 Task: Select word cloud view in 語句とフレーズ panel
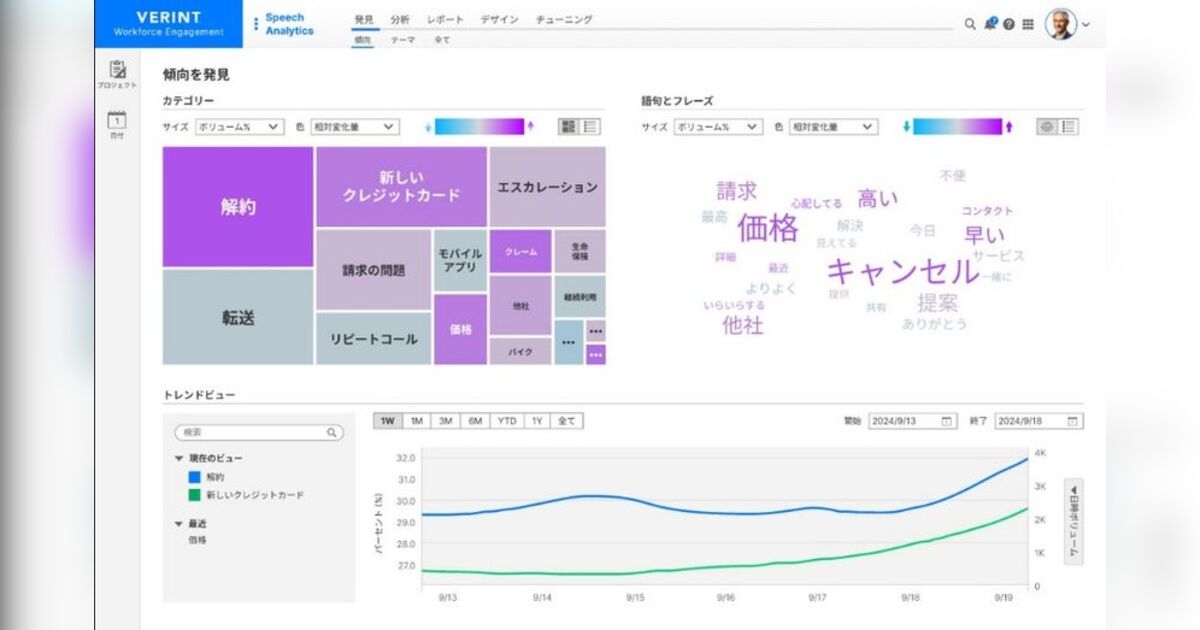click(x=1047, y=127)
